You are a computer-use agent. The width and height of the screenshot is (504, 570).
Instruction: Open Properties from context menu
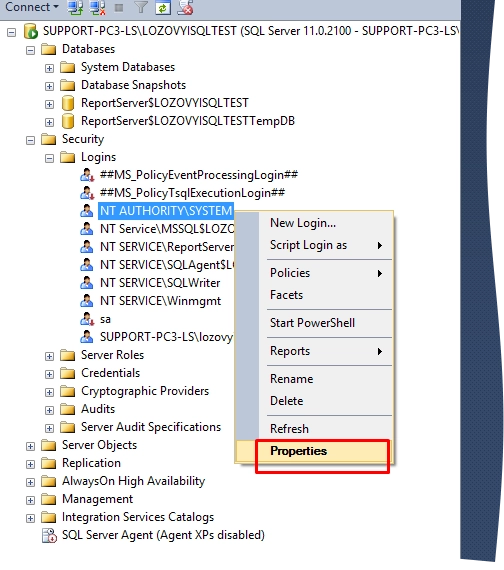[x=314, y=451]
